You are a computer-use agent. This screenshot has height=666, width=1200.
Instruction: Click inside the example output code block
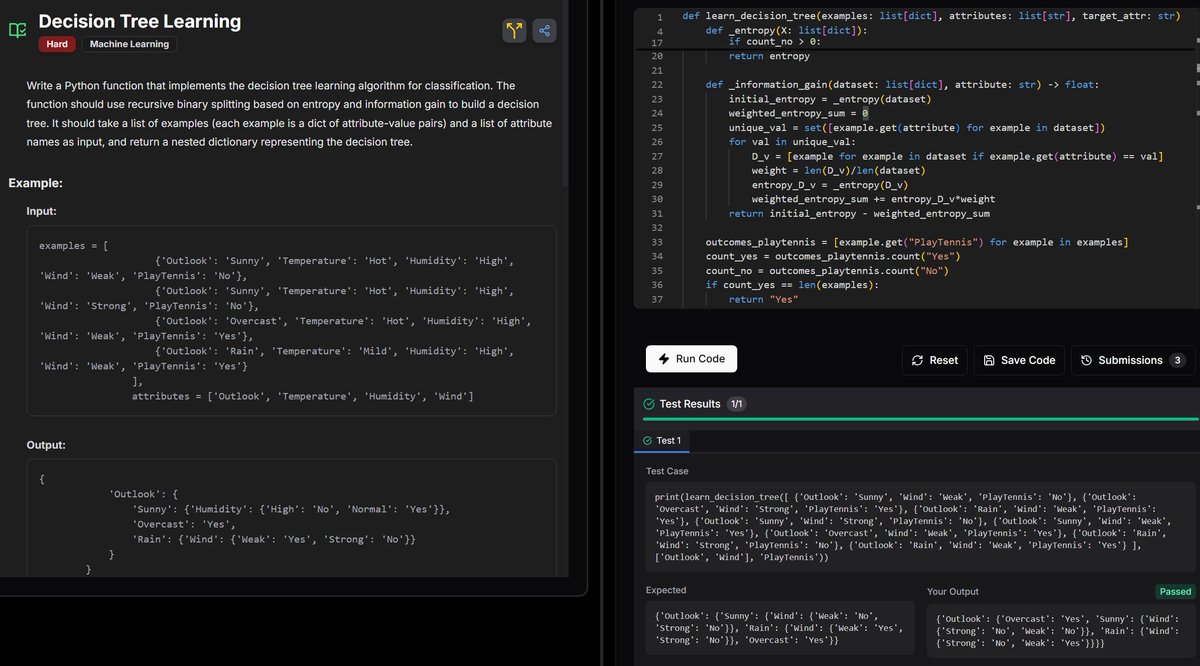(x=291, y=517)
